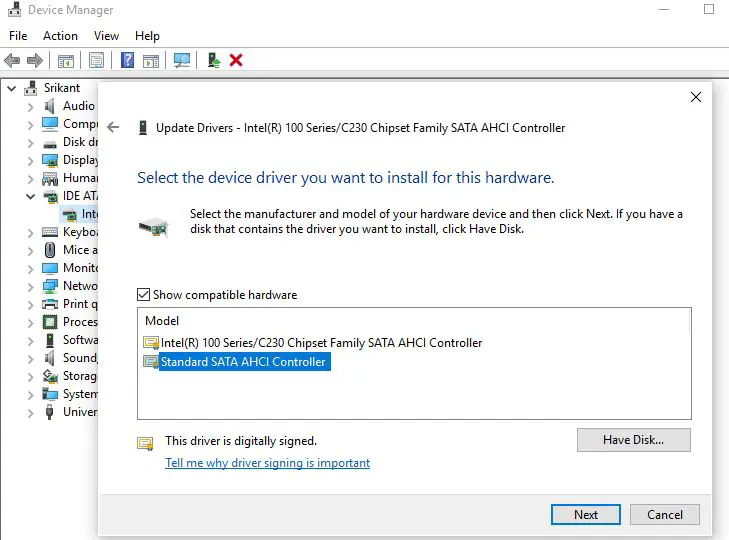The image size is (729, 540).
Task: Collapse the Srikant root computer node
Action: tap(12, 88)
